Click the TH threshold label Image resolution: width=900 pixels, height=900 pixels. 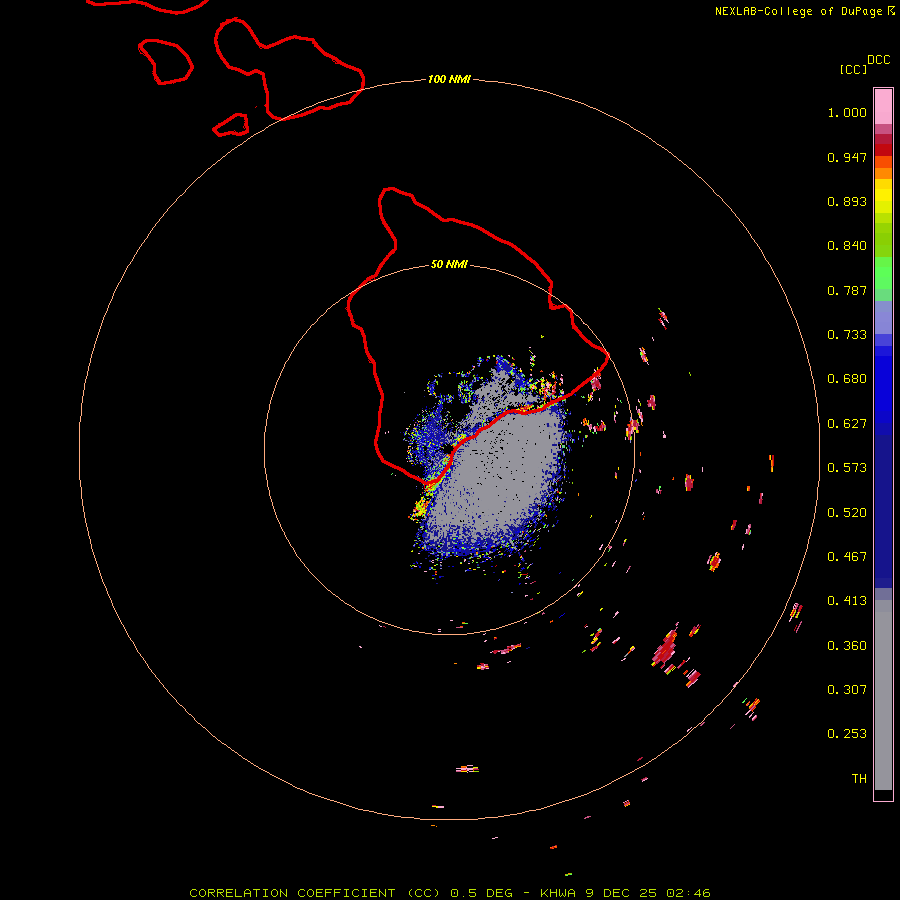pos(859,779)
